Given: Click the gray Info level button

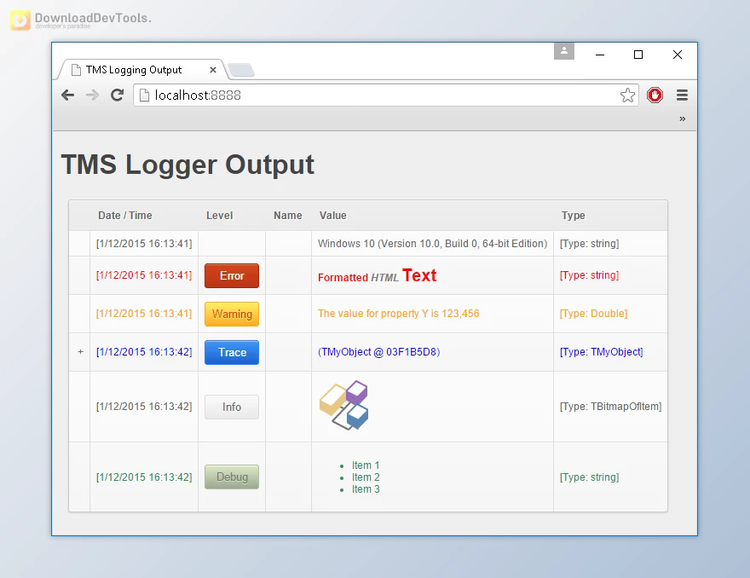Looking at the screenshot, I should 232,407.
